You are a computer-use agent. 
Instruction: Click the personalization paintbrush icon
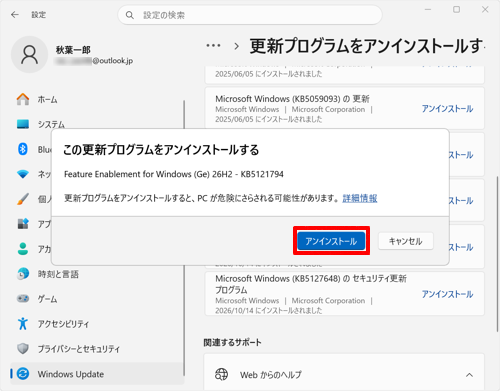click(23, 199)
